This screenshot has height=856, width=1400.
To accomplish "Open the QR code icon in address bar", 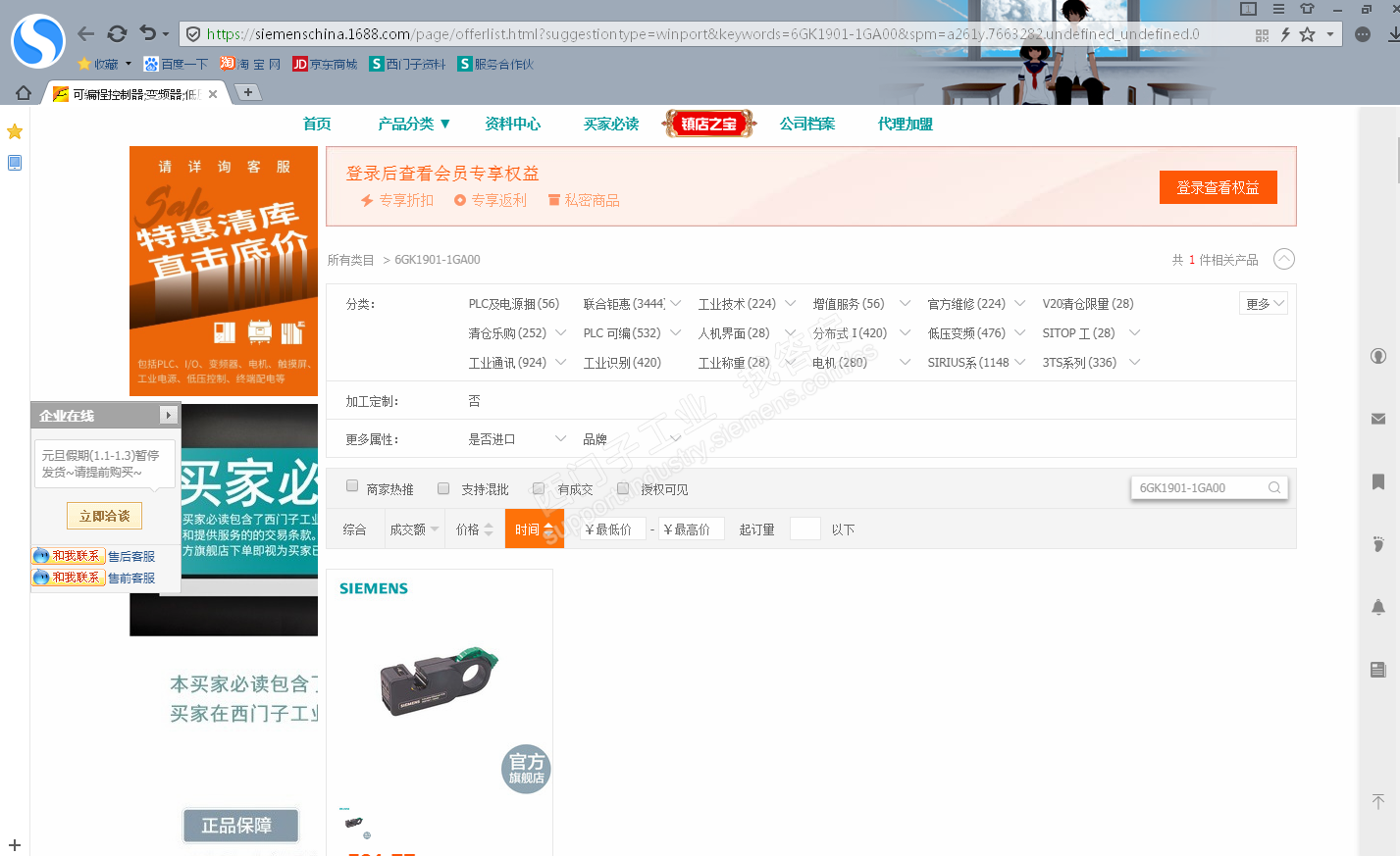I will (1262, 35).
